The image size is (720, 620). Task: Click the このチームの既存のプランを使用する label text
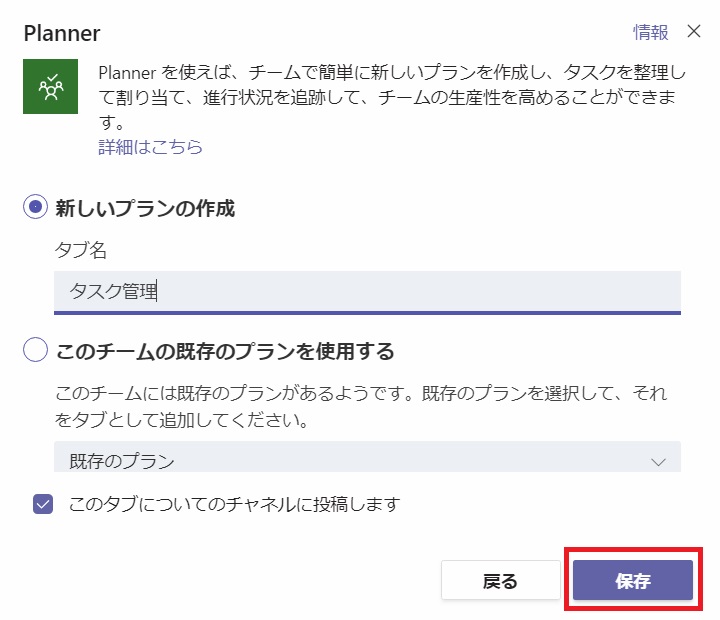[x=225, y=351]
